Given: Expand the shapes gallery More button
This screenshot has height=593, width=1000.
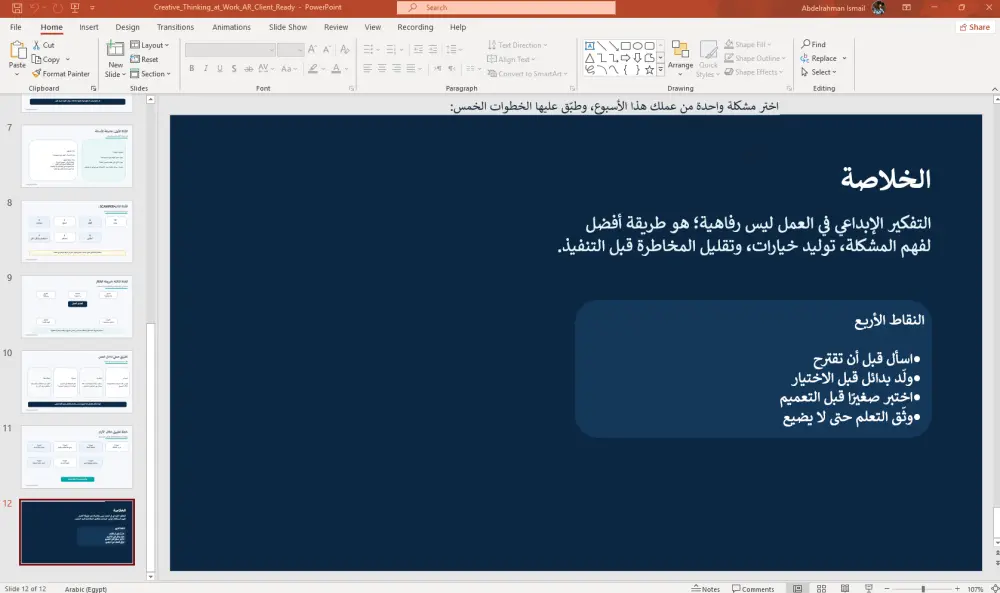Looking at the screenshot, I should 661,70.
